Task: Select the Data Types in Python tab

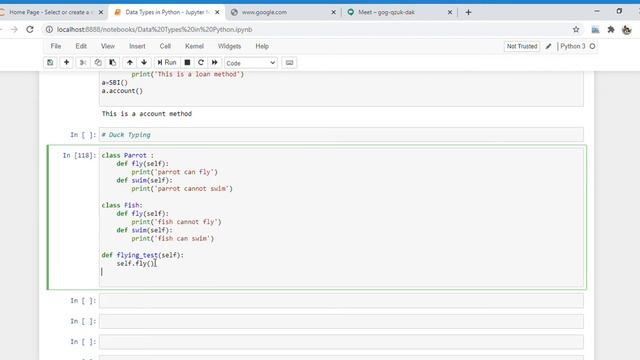Action: click(x=167, y=12)
